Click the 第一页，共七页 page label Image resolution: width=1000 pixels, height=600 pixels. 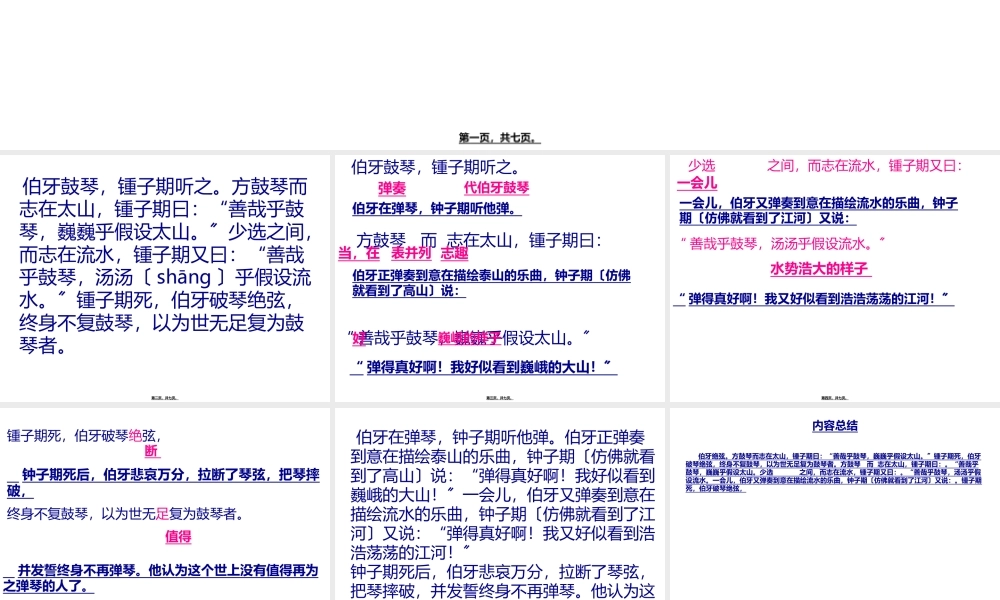coord(499,136)
